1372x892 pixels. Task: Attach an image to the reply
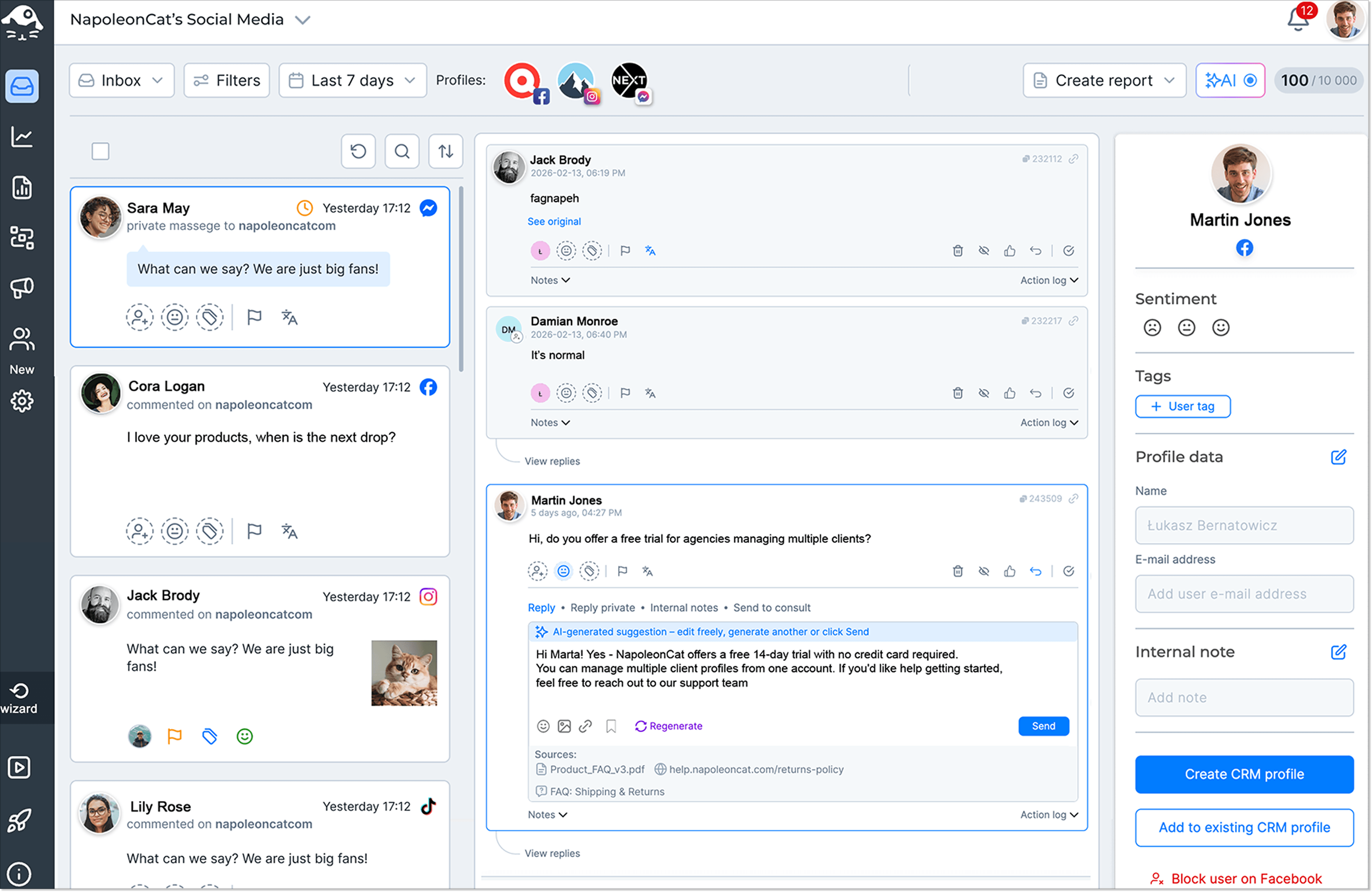click(564, 727)
